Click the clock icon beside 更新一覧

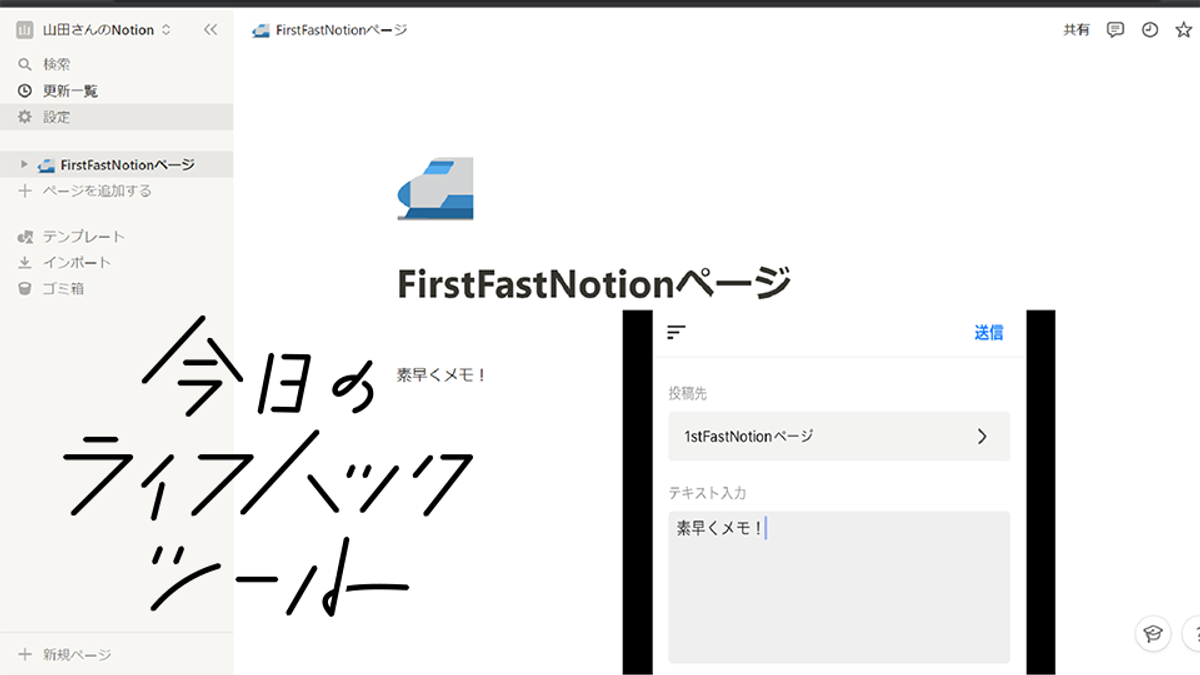coord(25,90)
